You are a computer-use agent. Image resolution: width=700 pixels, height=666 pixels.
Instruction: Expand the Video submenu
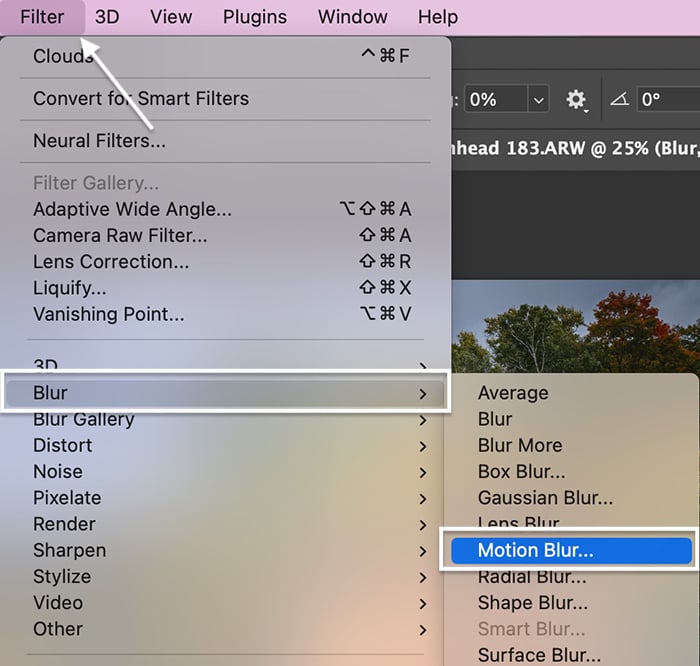click(x=225, y=603)
